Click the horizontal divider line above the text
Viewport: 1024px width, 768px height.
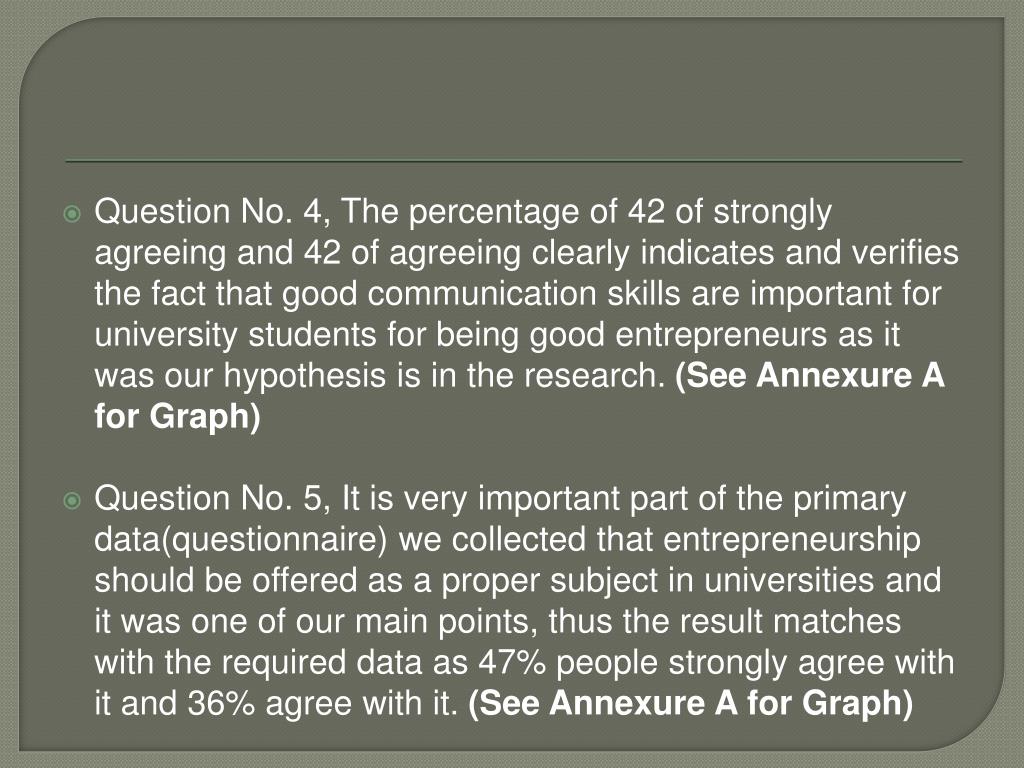(x=514, y=161)
